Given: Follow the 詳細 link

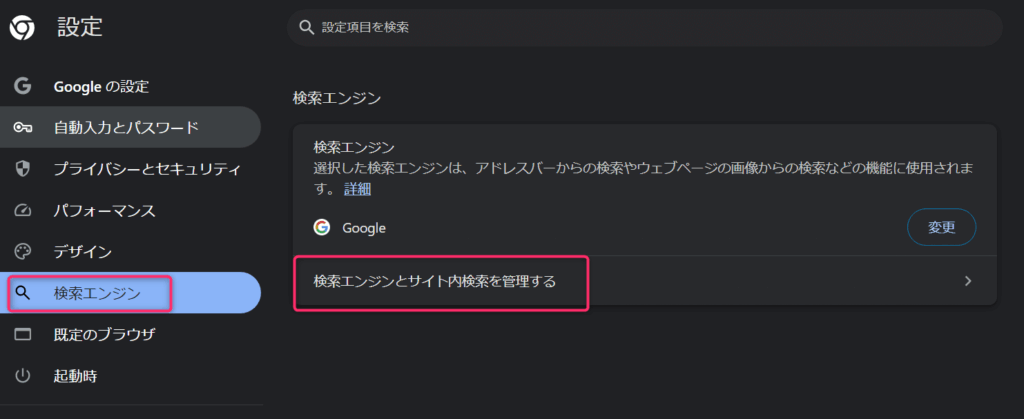Looking at the screenshot, I should coord(357,190).
